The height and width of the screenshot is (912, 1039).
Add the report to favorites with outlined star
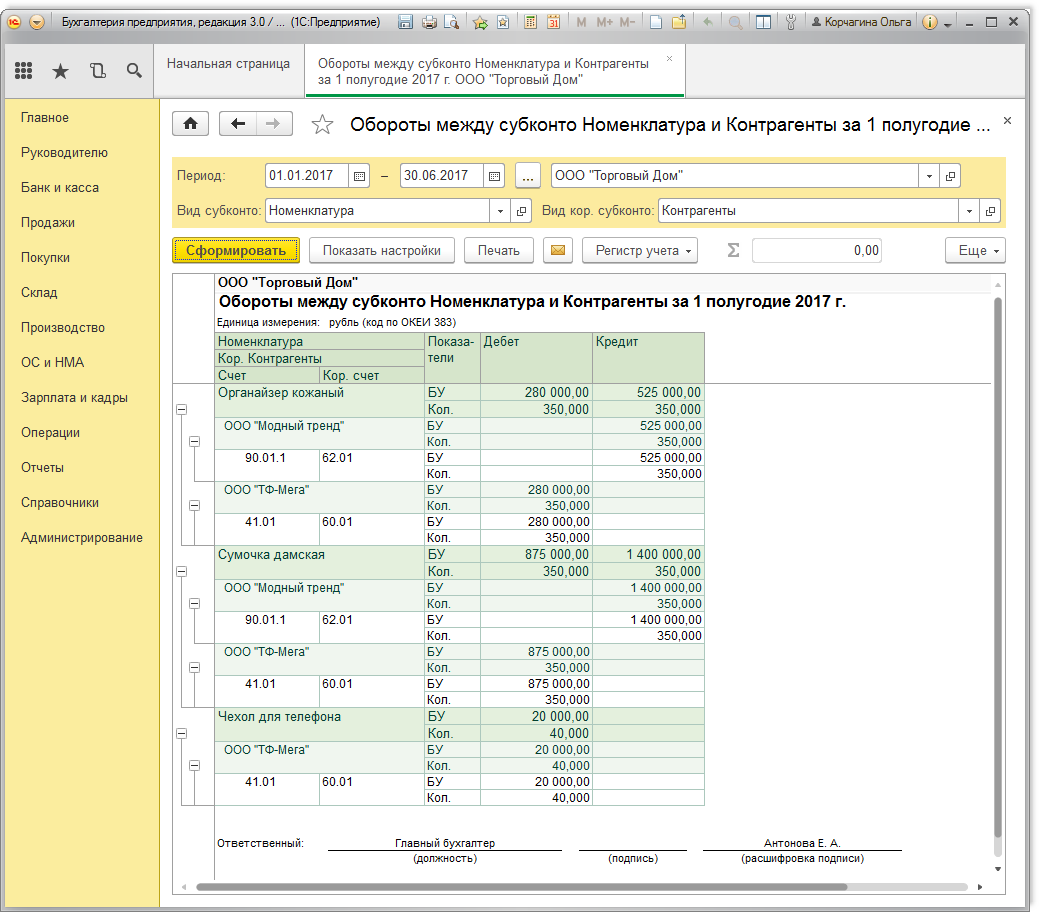coord(321,124)
